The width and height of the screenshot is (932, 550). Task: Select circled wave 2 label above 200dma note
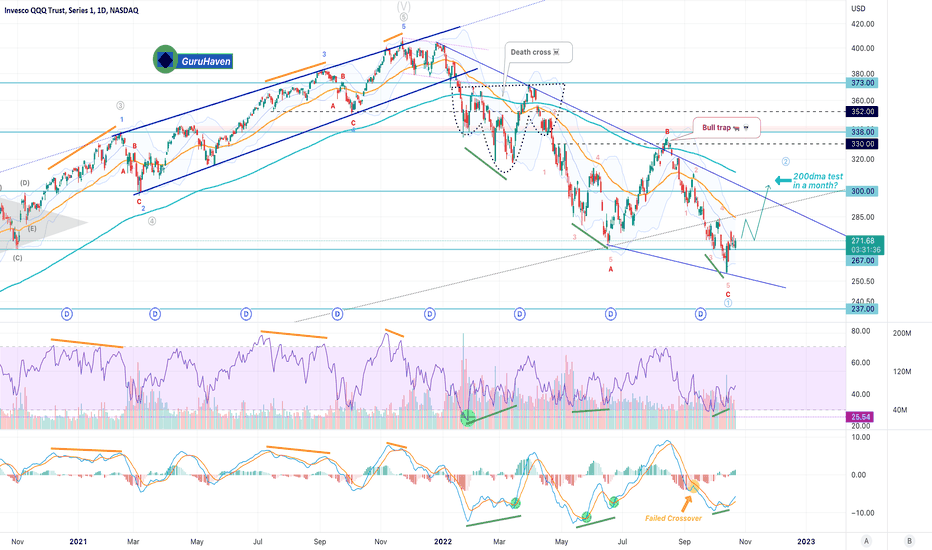785,162
